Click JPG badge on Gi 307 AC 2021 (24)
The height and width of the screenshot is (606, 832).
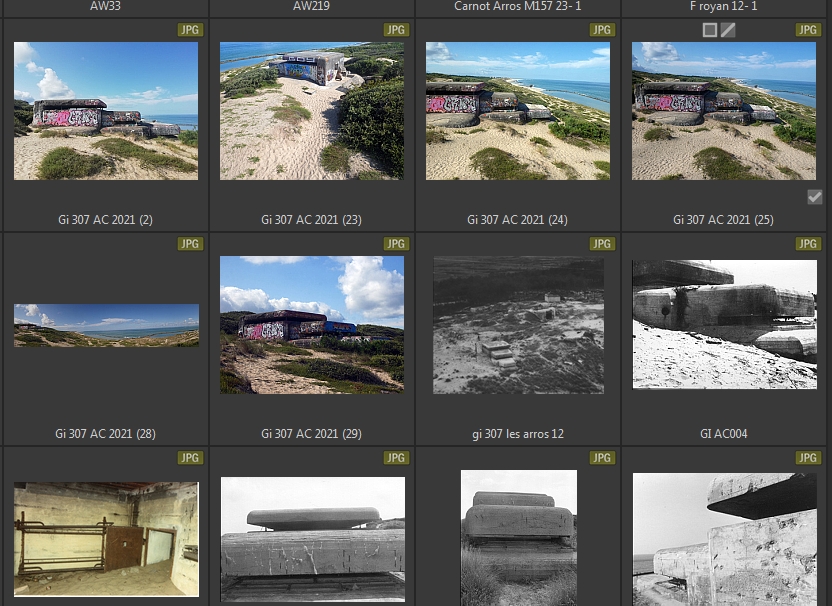click(602, 30)
